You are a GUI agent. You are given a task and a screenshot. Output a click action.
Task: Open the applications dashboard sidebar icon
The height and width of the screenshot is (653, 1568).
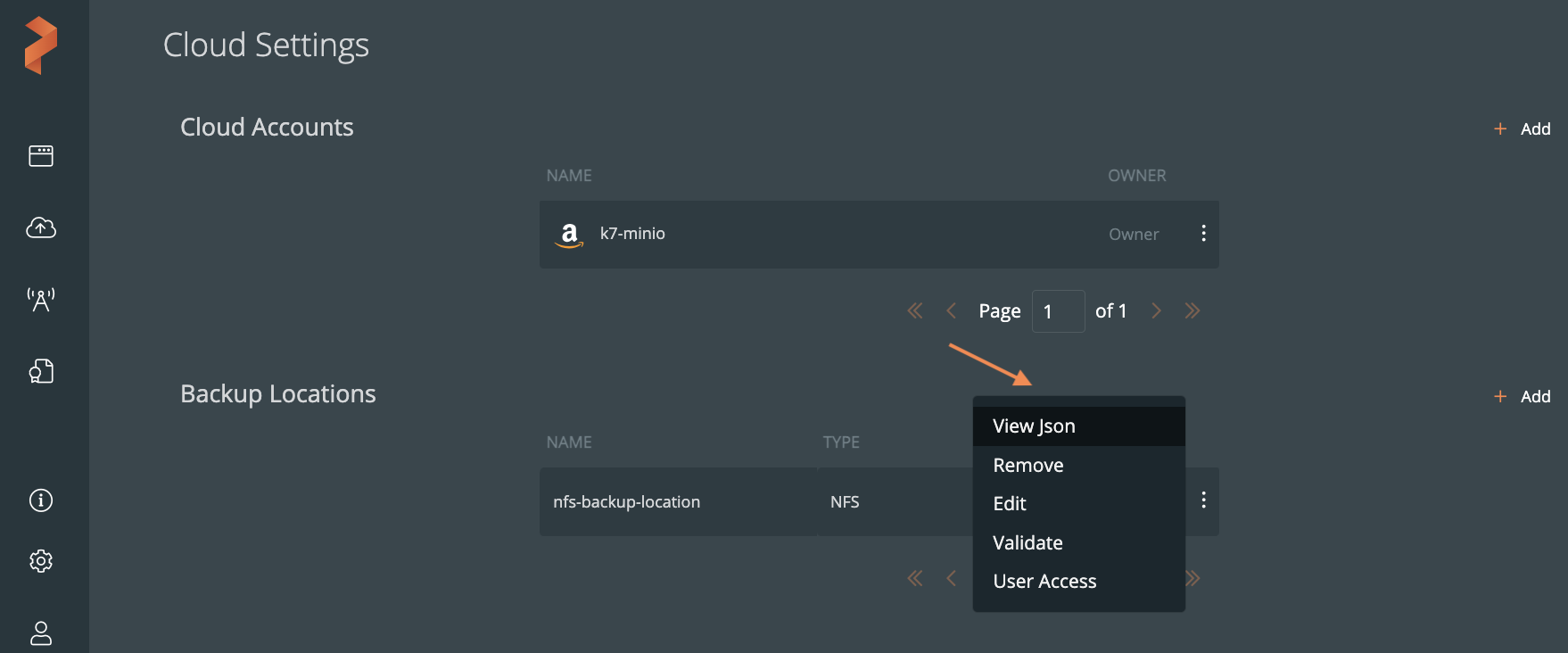coord(41,156)
